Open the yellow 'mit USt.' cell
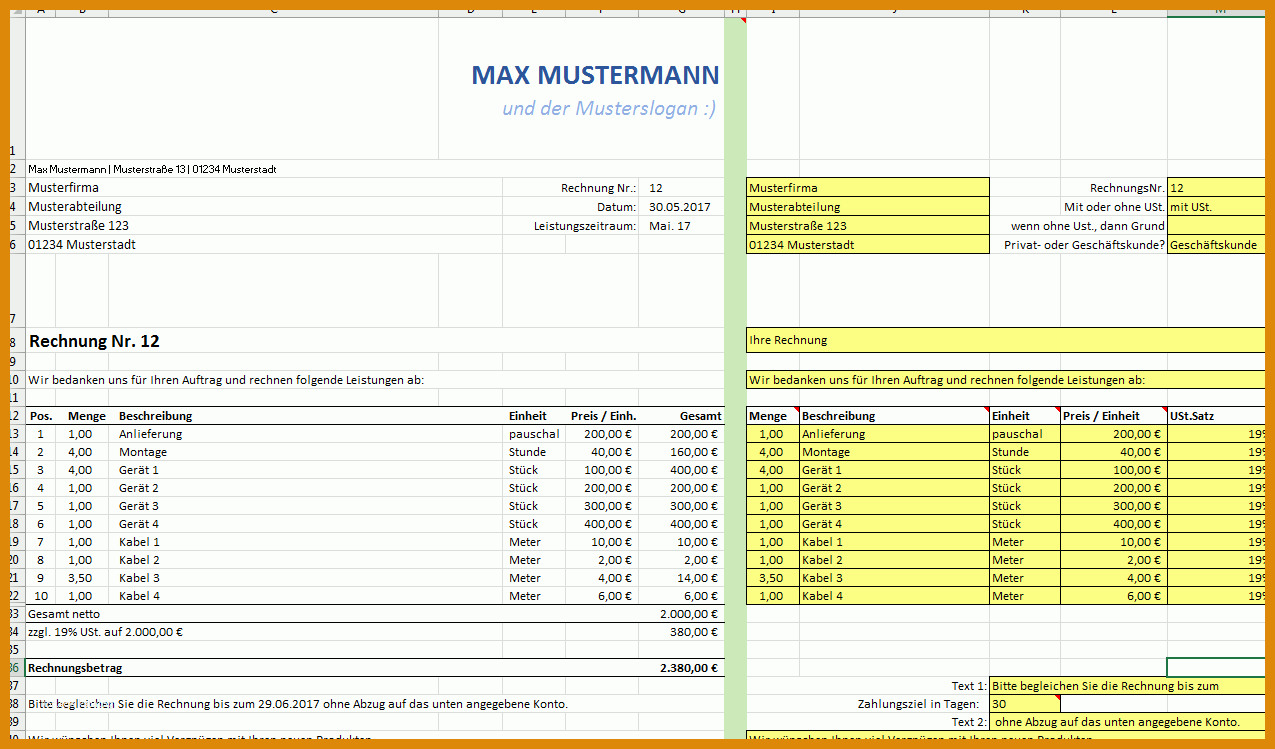 [x=1215, y=207]
